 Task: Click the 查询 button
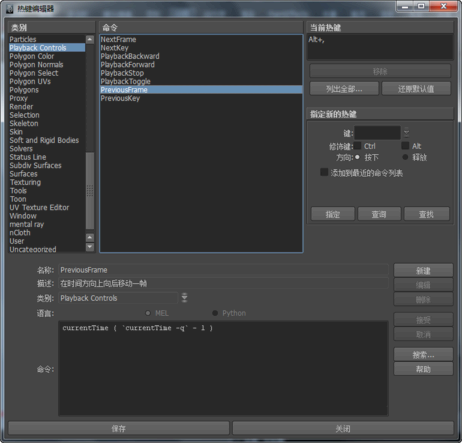click(379, 214)
